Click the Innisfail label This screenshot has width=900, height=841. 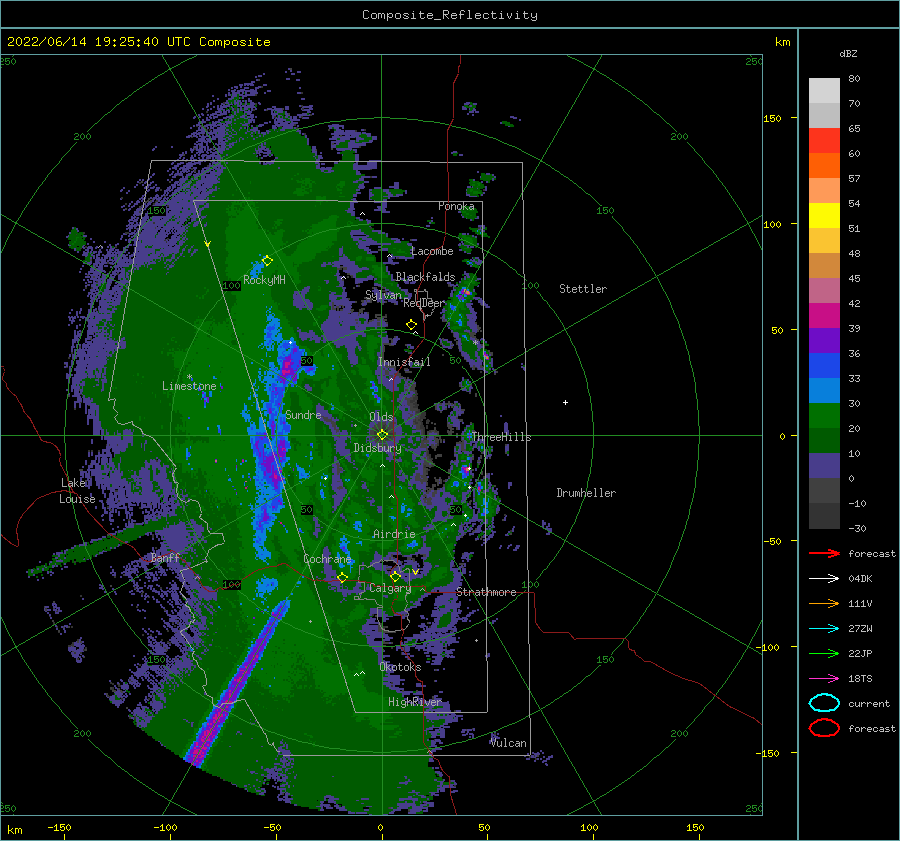click(404, 362)
